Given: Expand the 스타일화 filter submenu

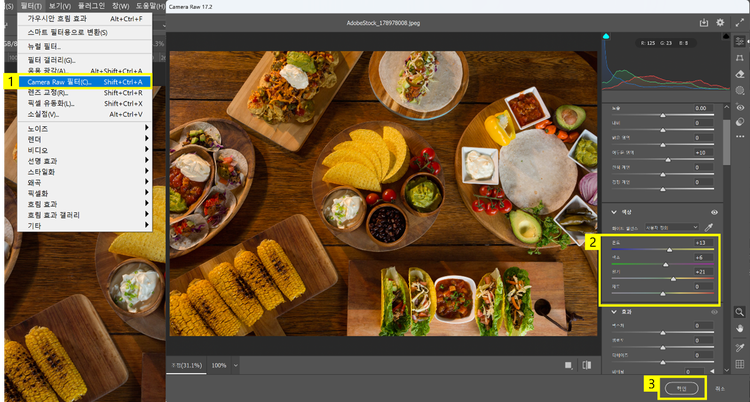Looking at the screenshot, I should click(85, 171).
